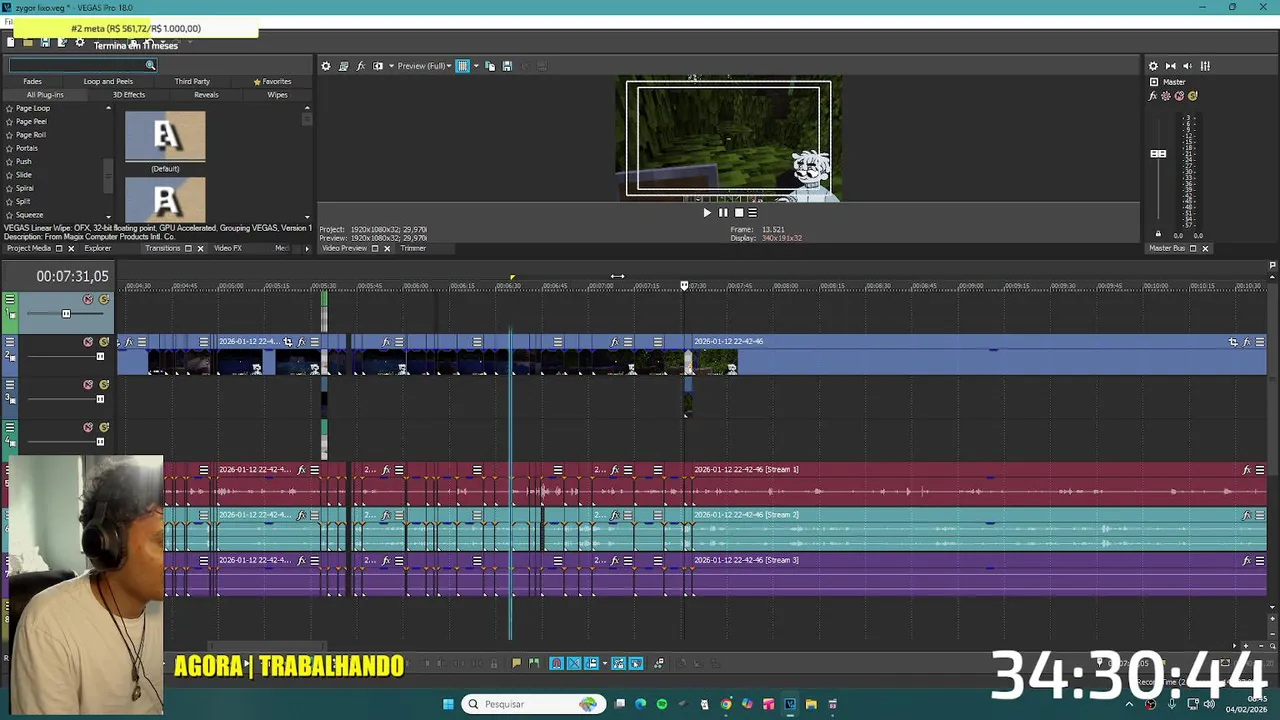Screen dimensions: 1280x720
Task: Stop the video preview playback
Action: [739, 212]
